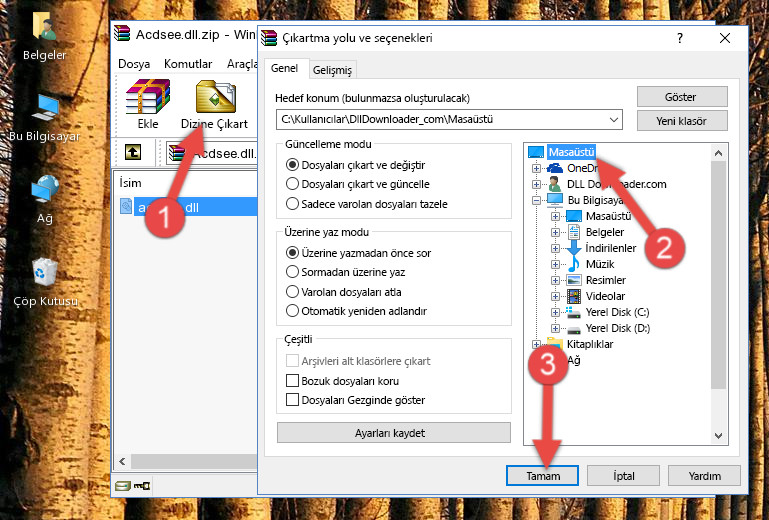Select the Bu Bilgisayar computer icon in tree
The width and height of the screenshot is (769, 520).
pyautogui.click(x=555, y=200)
